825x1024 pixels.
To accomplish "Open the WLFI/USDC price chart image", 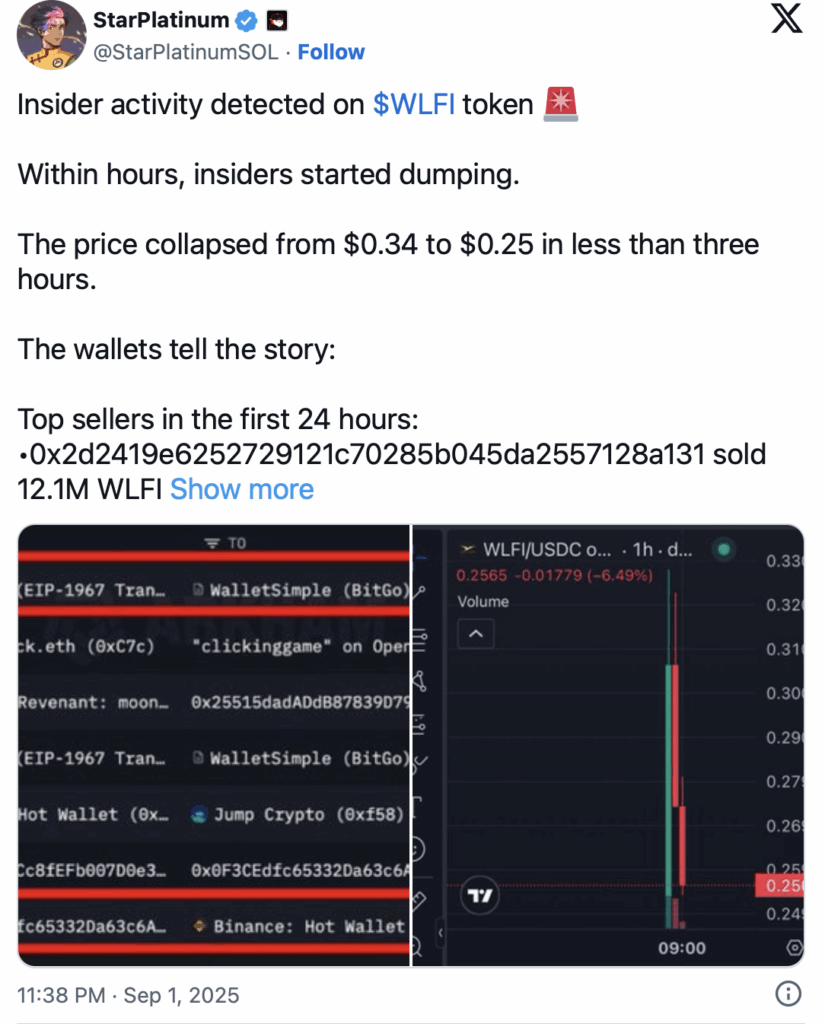I will tap(608, 745).
